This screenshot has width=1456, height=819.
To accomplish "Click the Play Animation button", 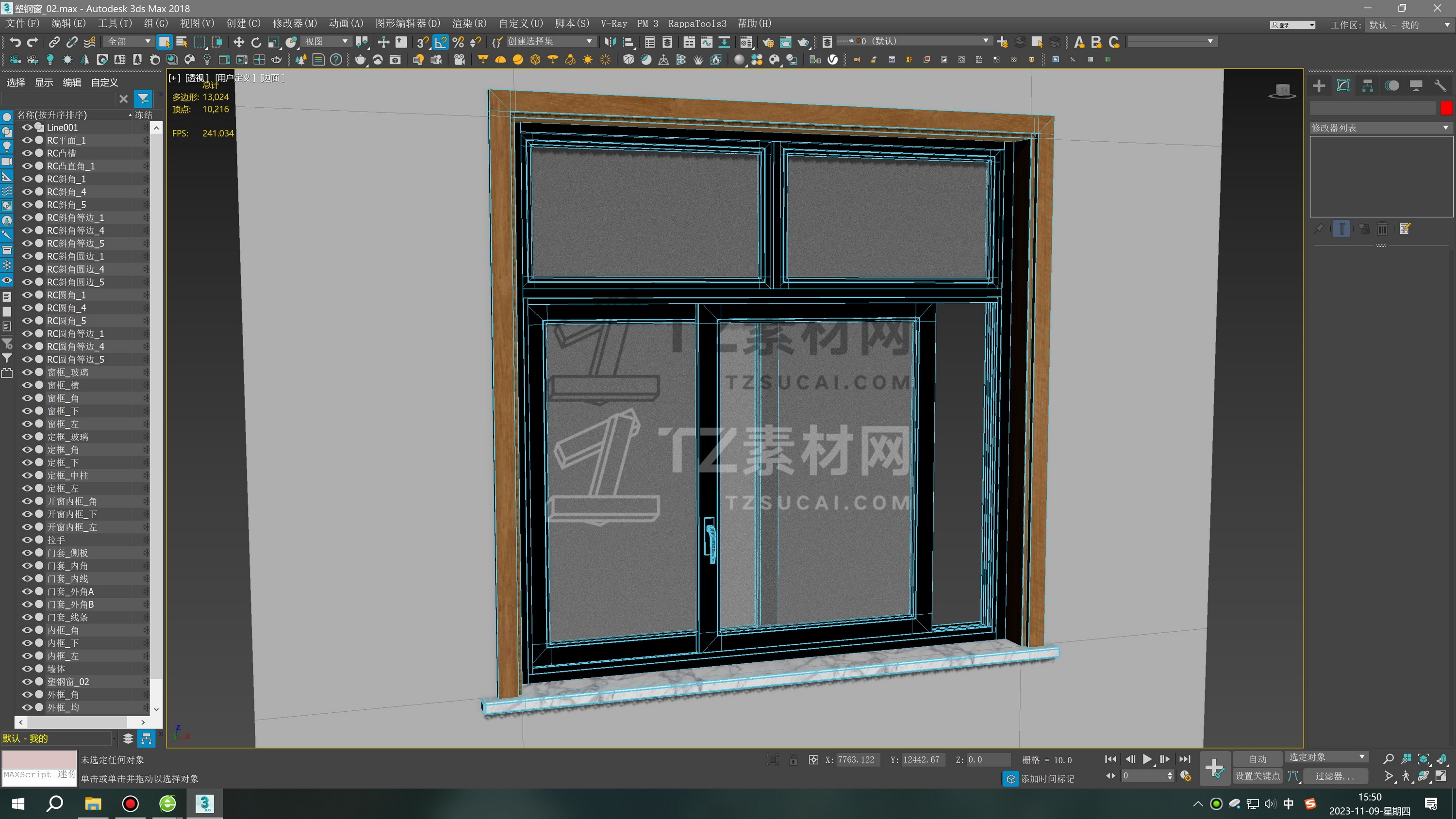I will click(x=1147, y=759).
